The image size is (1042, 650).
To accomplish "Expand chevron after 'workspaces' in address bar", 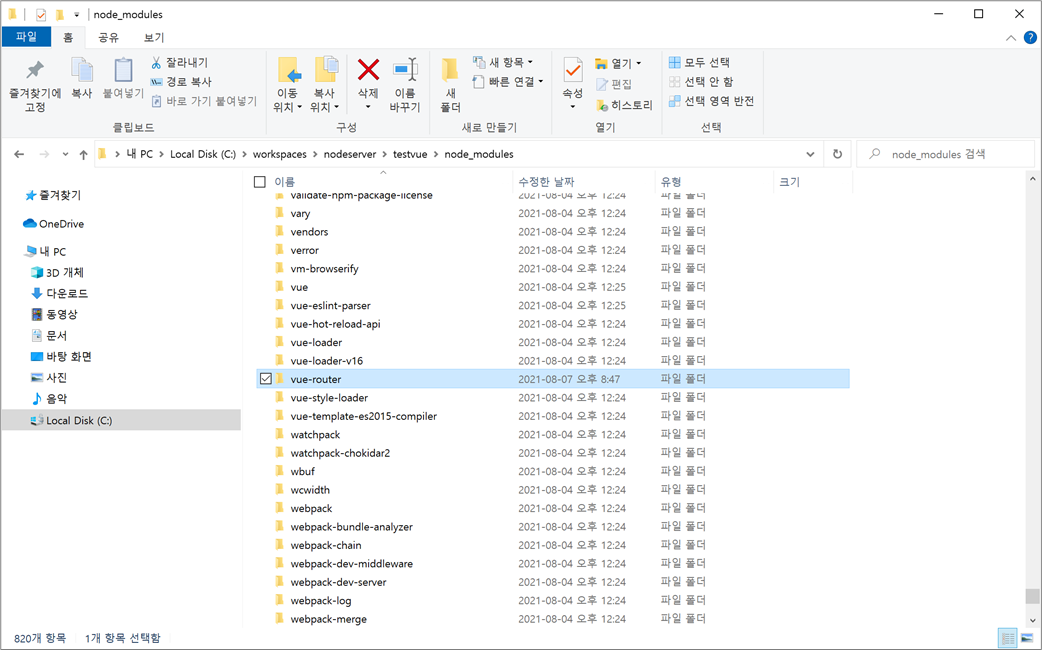I will click(x=315, y=154).
